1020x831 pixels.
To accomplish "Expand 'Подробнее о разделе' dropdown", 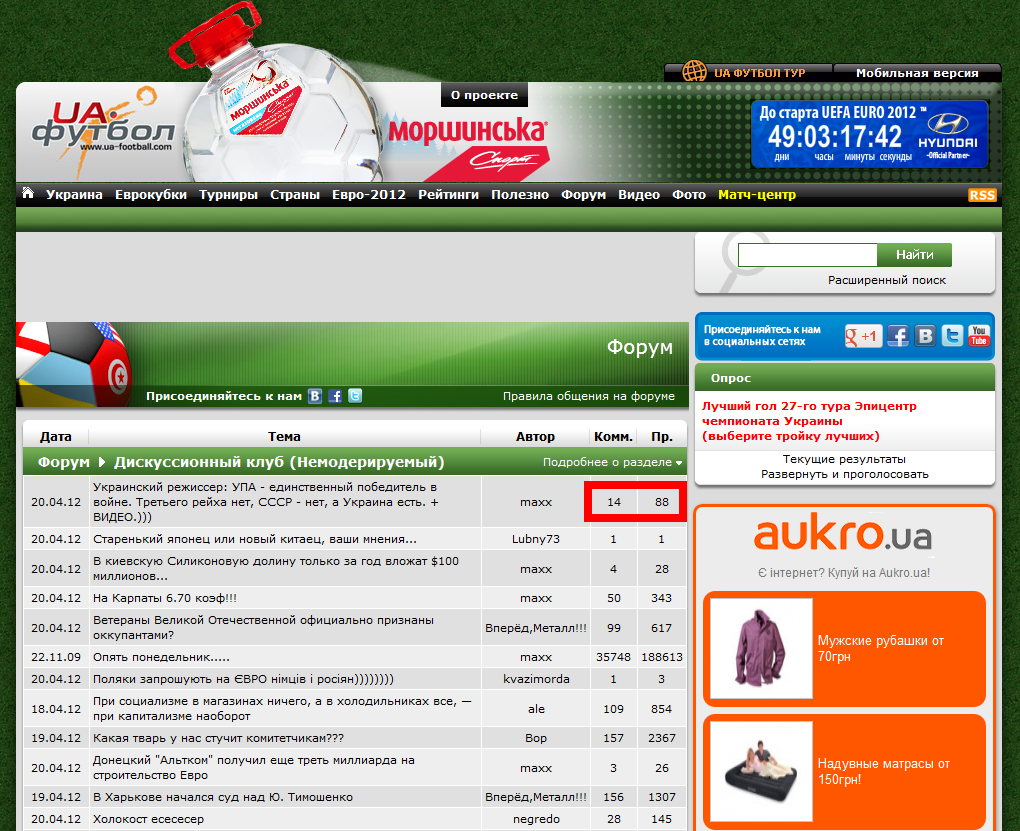I will pyautogui.click(x=612, y=462).
